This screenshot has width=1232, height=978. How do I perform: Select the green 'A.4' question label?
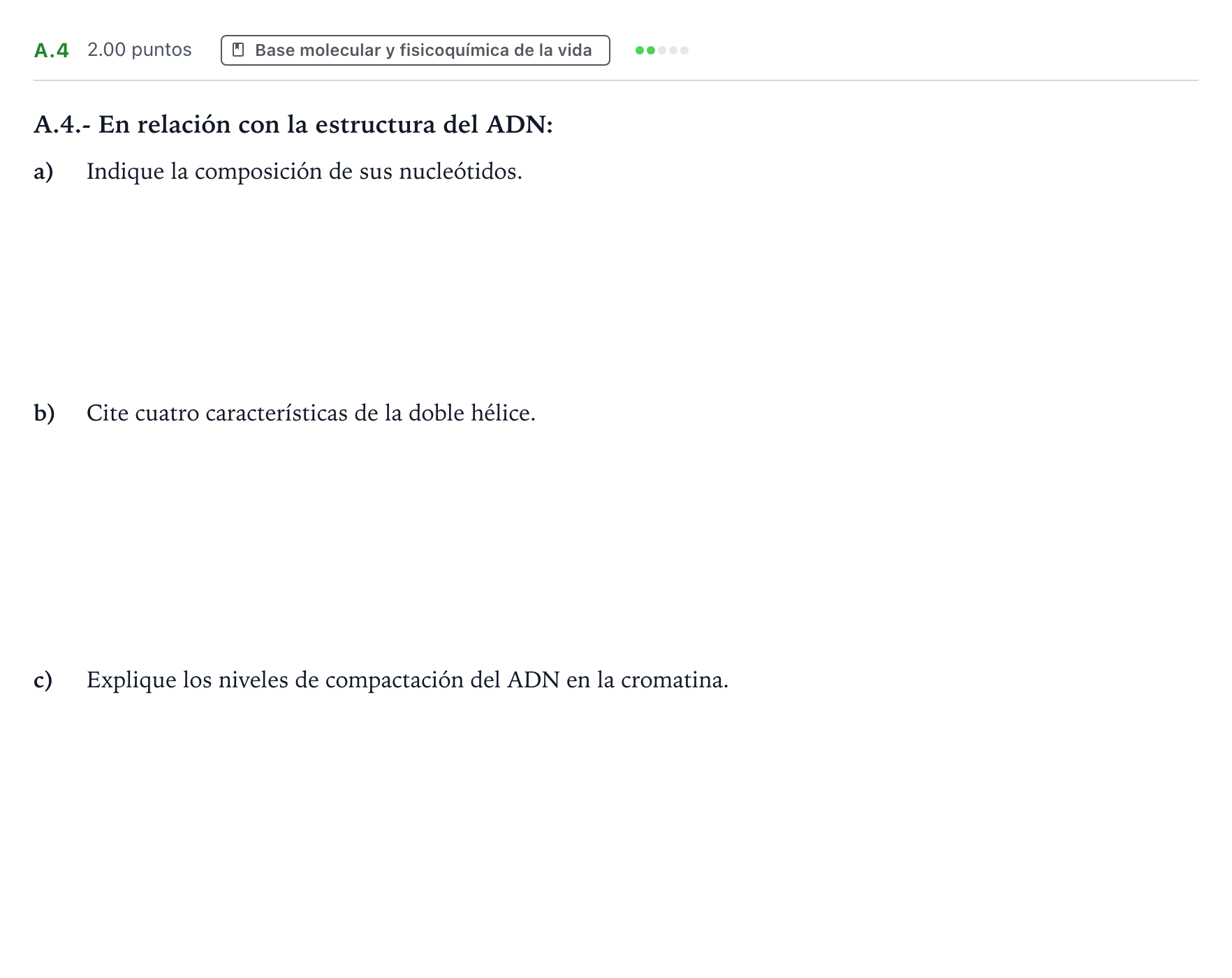pos(52,50)
